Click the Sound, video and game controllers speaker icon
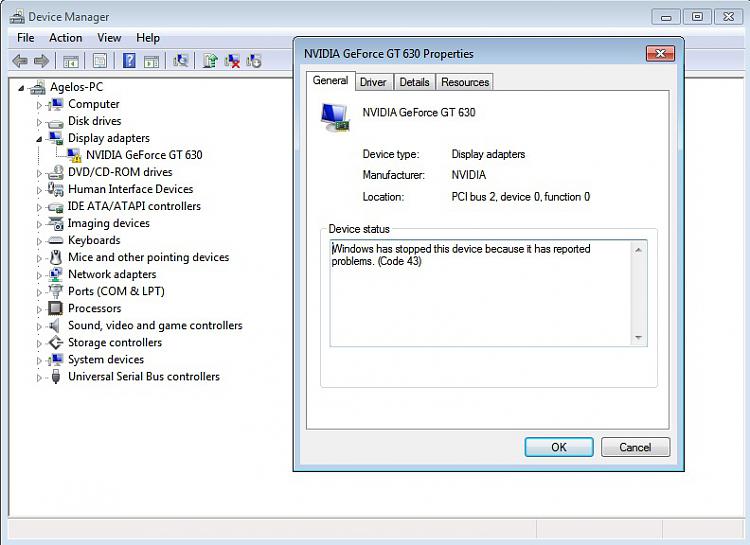Viewport: 750px width, 545px height. click(55, 326)
